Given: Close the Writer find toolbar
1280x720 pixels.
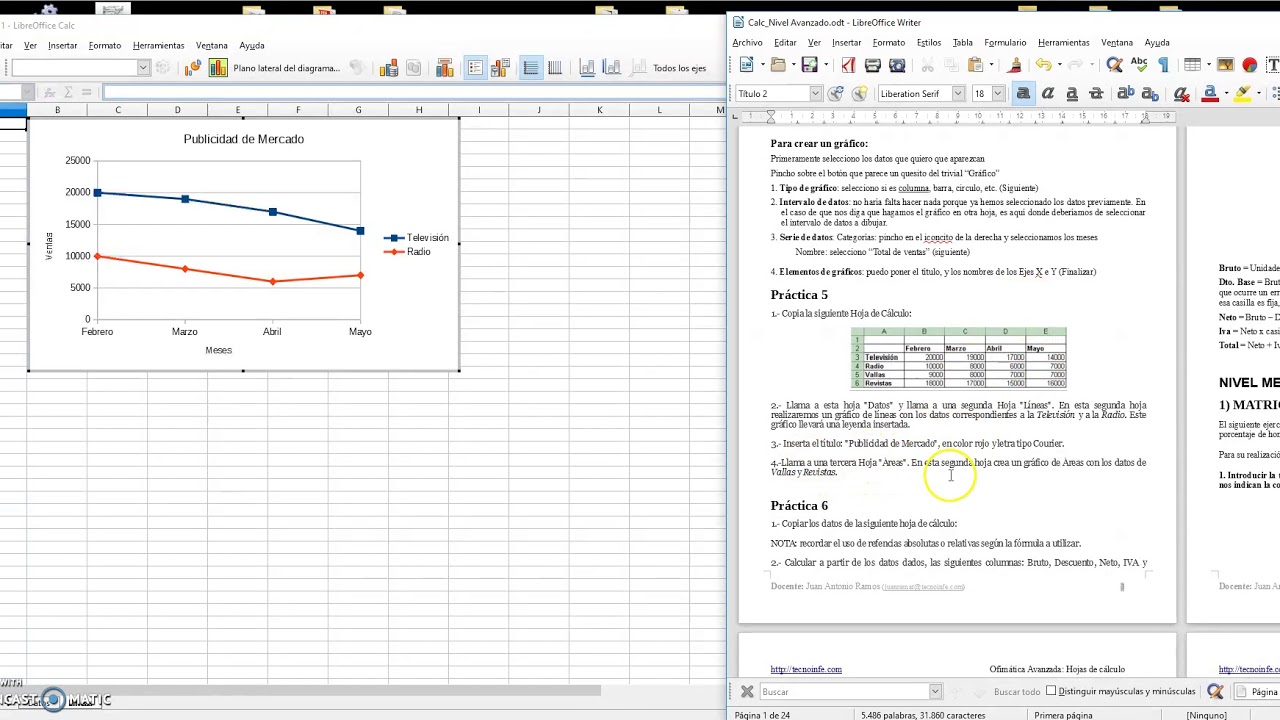Looking at the screenshot, I should click(x=746, y=692).
